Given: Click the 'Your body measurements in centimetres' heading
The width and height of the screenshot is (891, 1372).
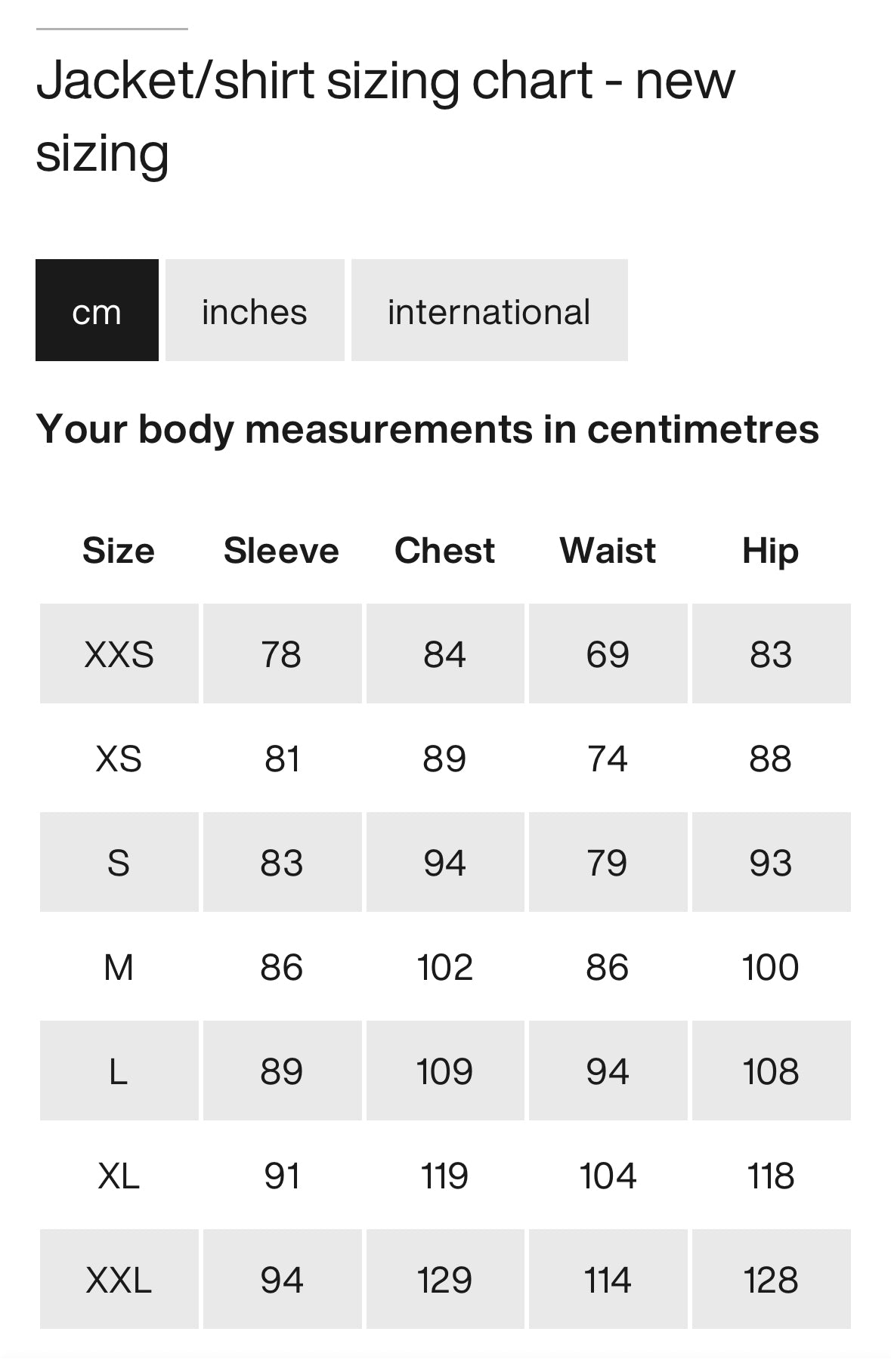Looking at the screenshot, I should click(427, 429).
